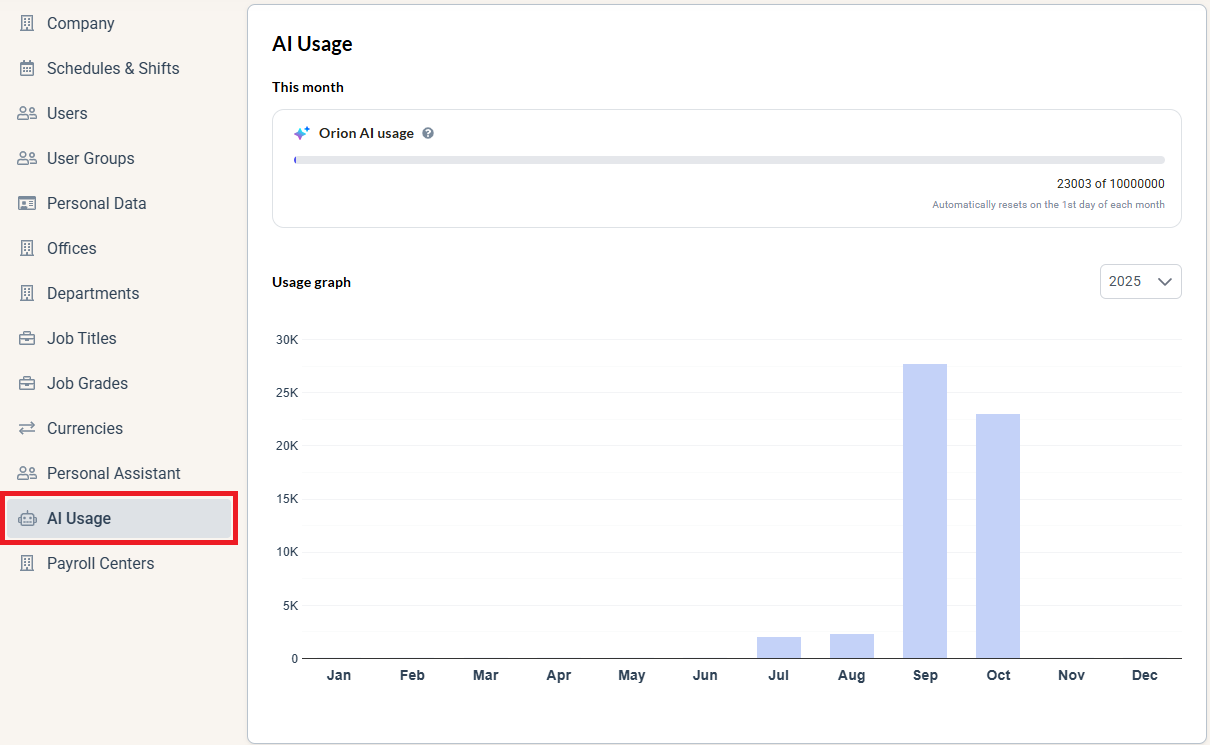This screenshot has width=1210, height=745.
Task: Click the Company building icon in sidebar
Action: [27, 23]
